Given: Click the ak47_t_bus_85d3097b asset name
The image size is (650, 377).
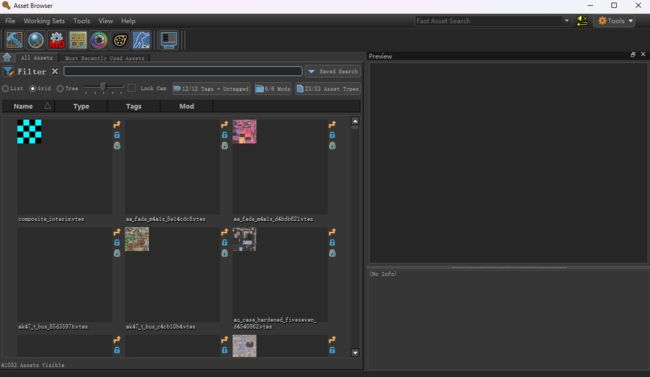Looking at the screenshot, I should pos(53,327).
